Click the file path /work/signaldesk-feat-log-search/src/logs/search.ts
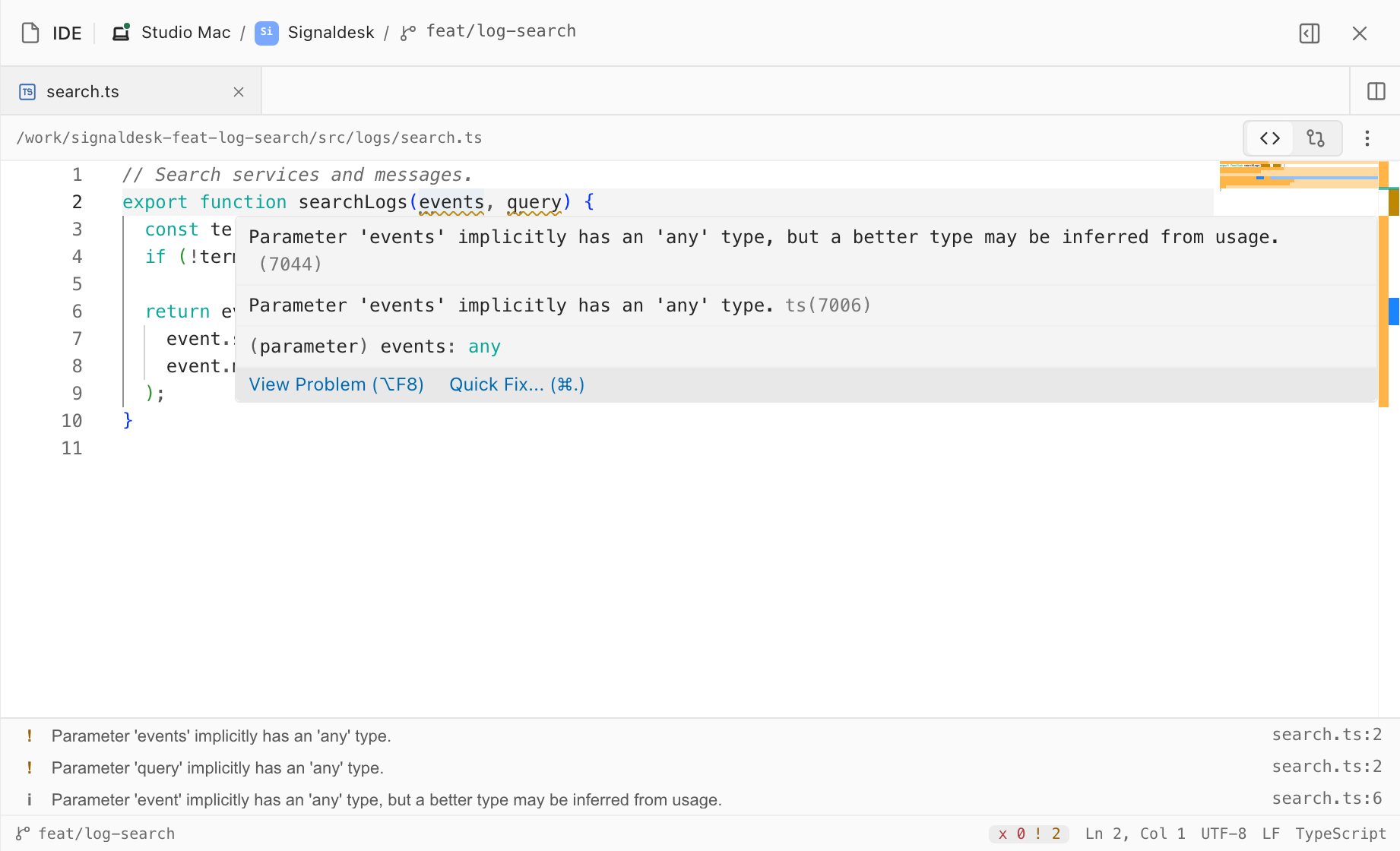Screen dimensions: 1400x851 tap(249, 138)
